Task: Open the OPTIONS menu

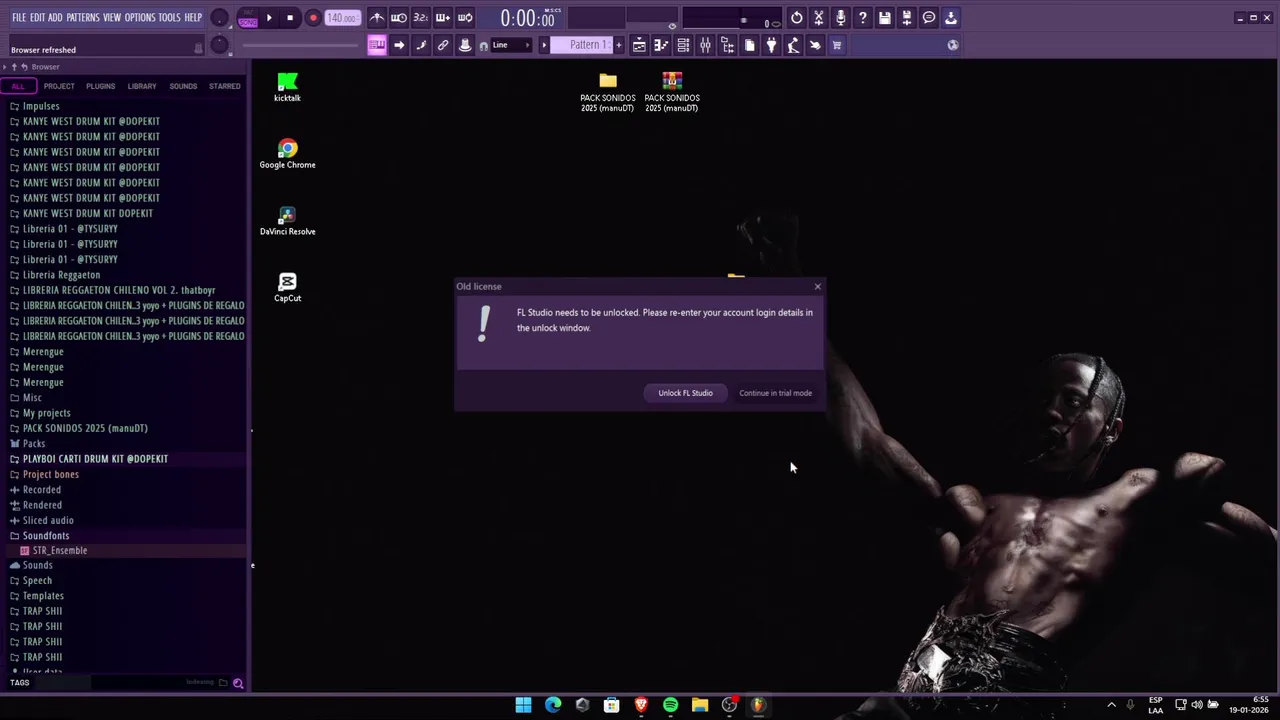Action: [140, 18]
